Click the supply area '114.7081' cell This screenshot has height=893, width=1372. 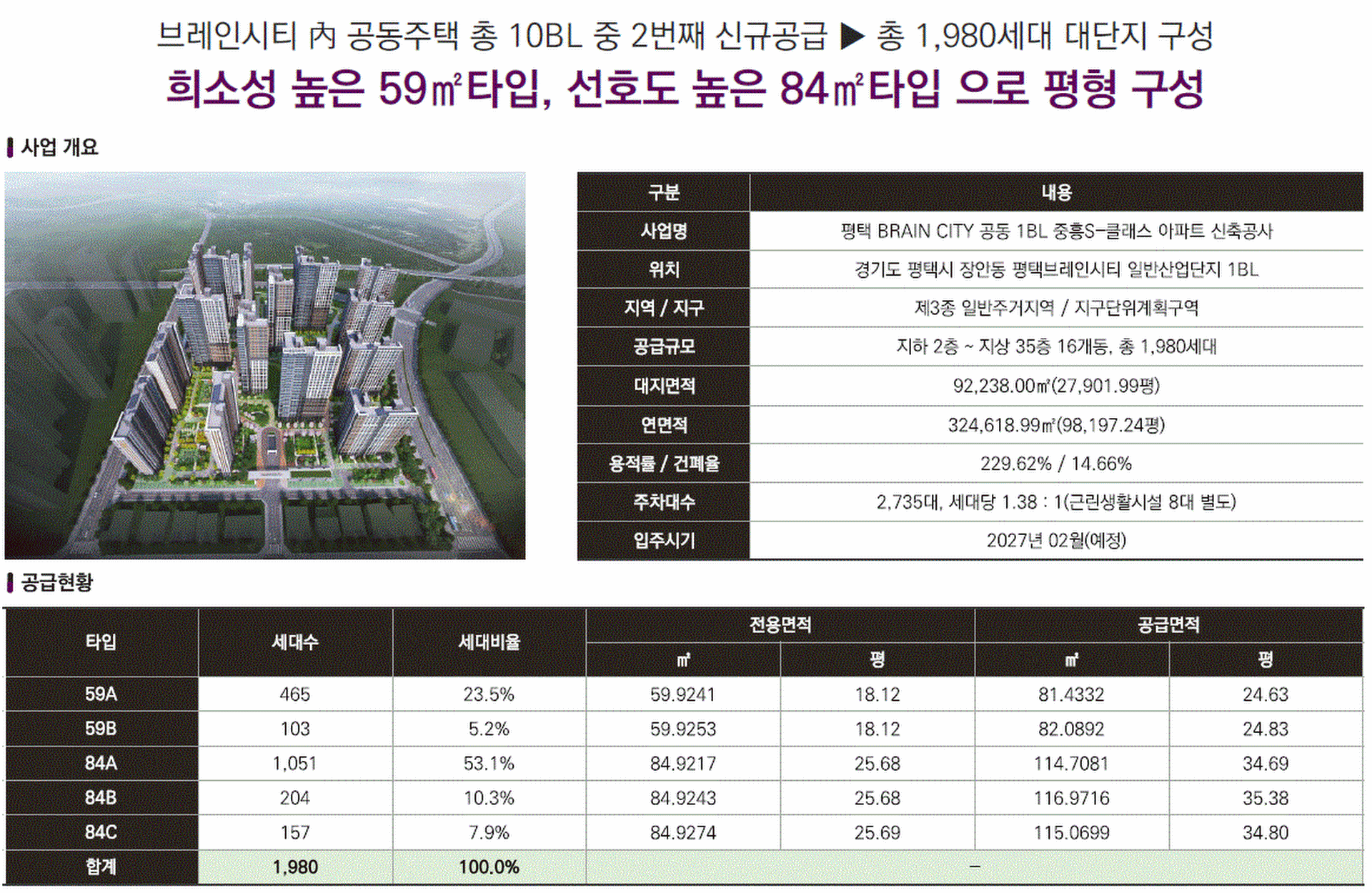click(x=1071, y=764)
